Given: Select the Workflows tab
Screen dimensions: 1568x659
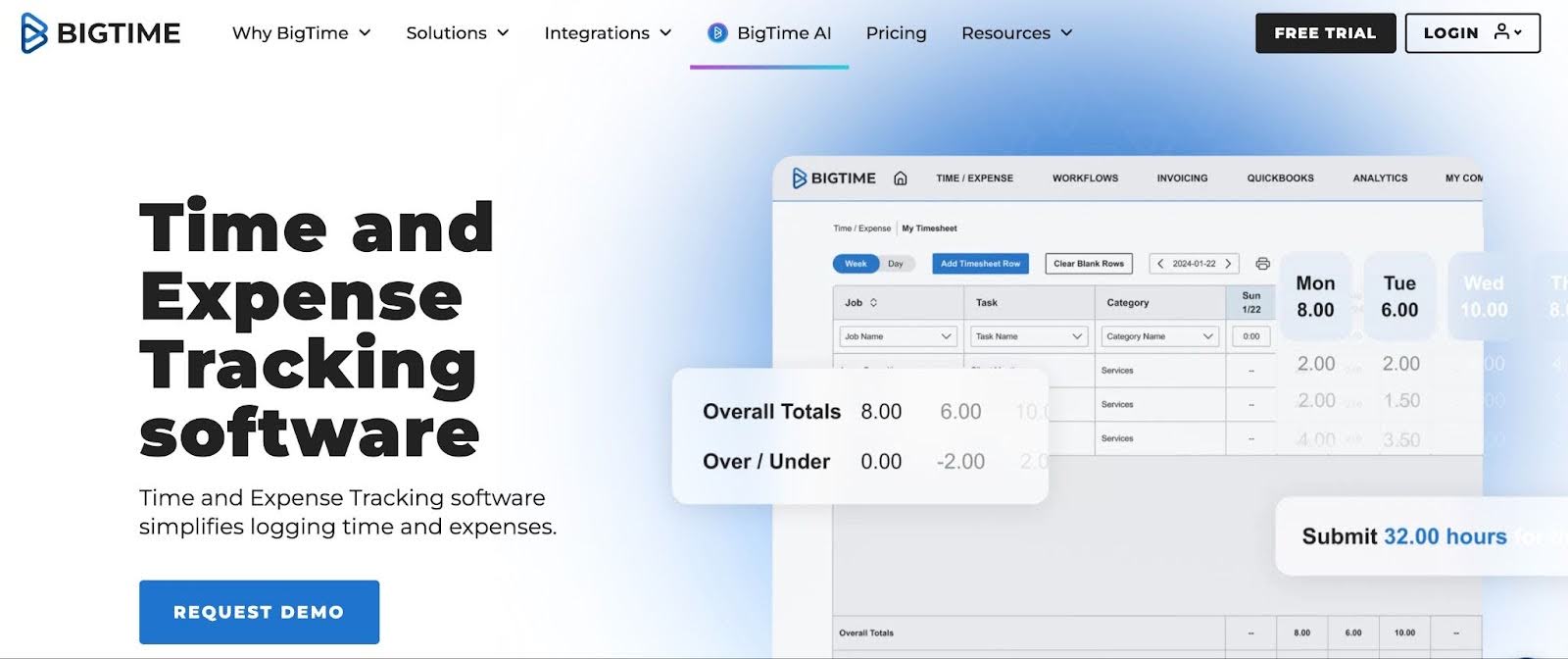Looking at the screenshot, I should point(1085,178).
